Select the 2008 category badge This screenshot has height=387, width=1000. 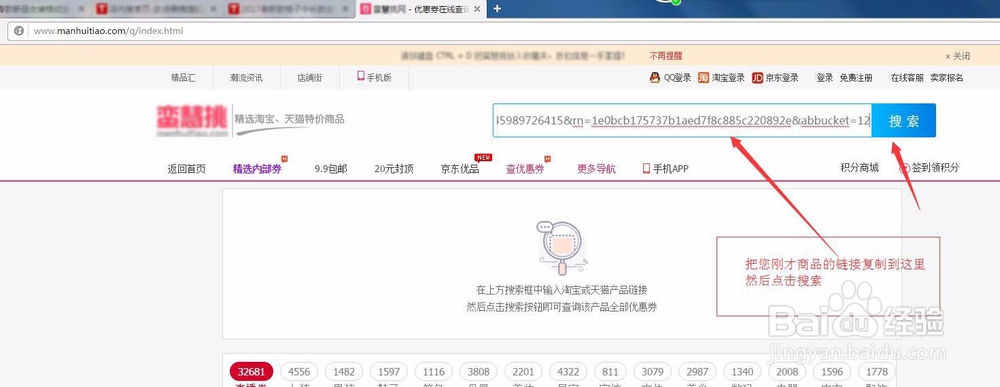click(787, 372)
